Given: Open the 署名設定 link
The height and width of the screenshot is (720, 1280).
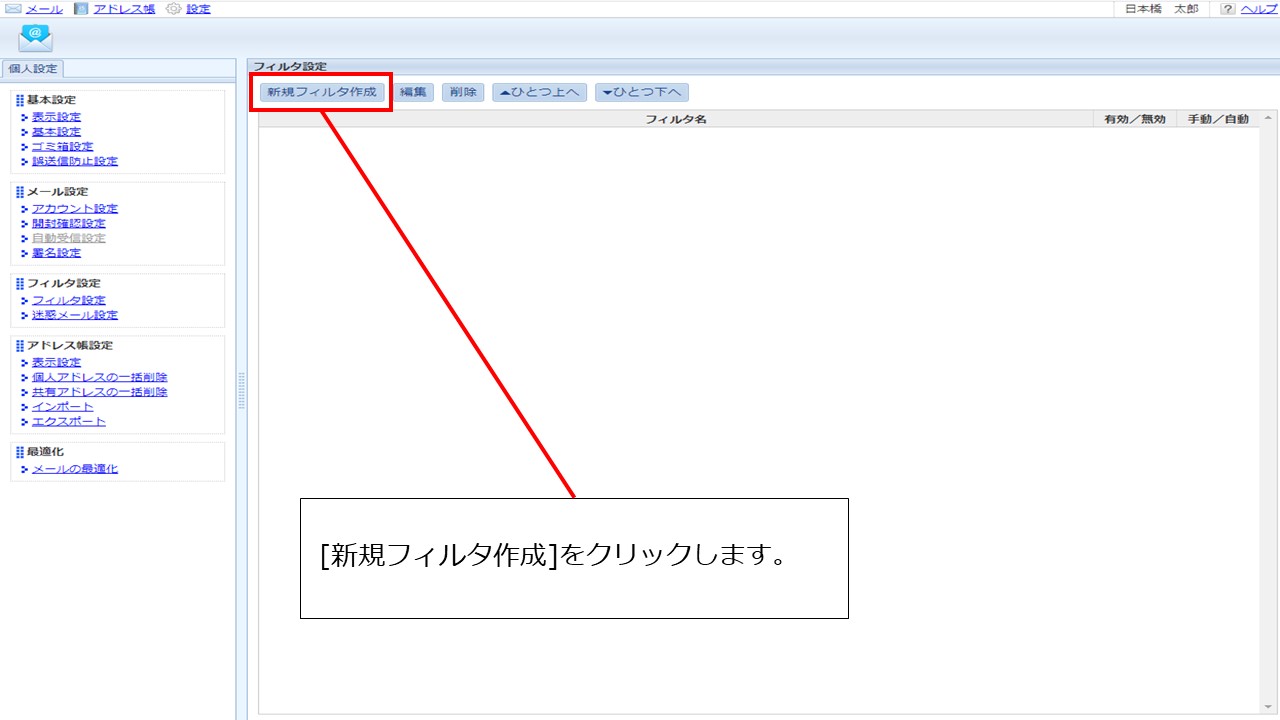Looking at the screenshot, I should tap(56, 254).
